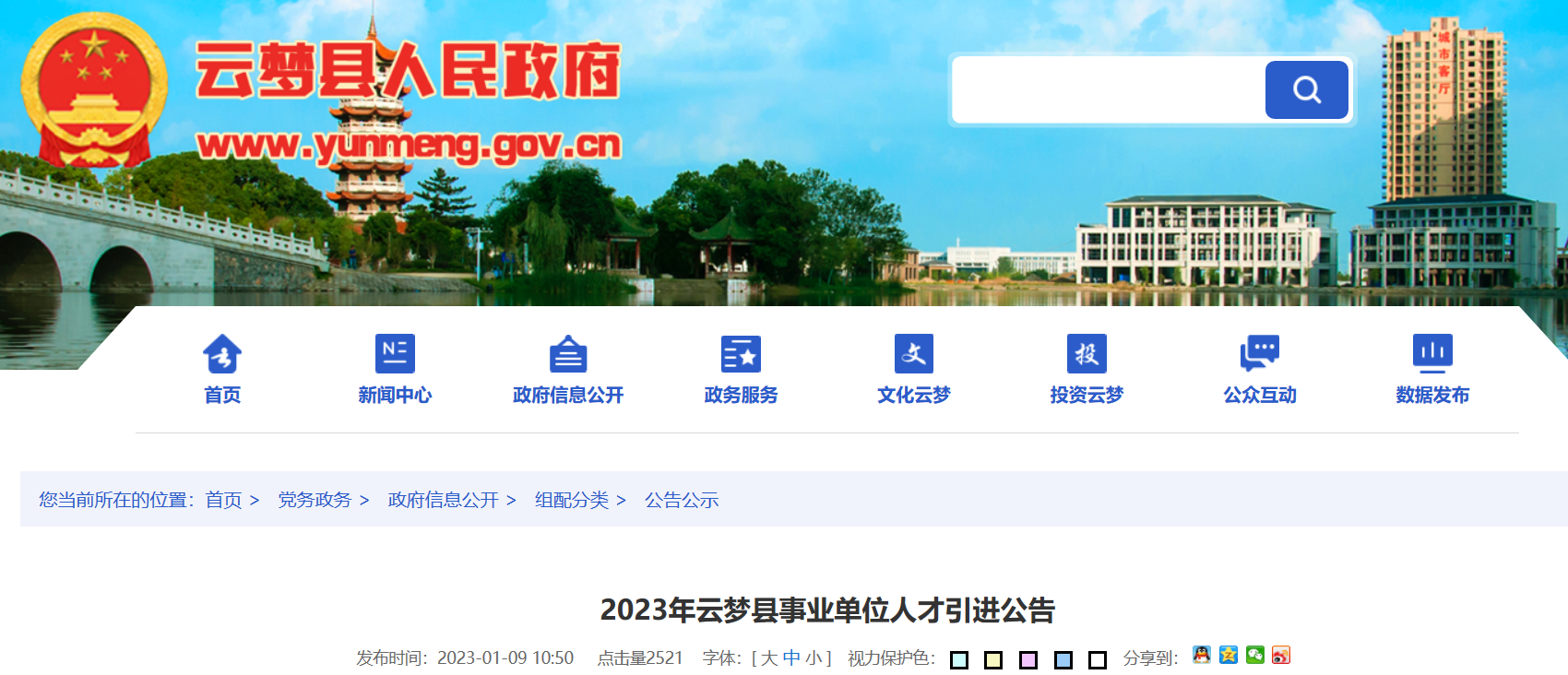Go to 党务政务 in the breadcrumb

(x=315, y=500)
